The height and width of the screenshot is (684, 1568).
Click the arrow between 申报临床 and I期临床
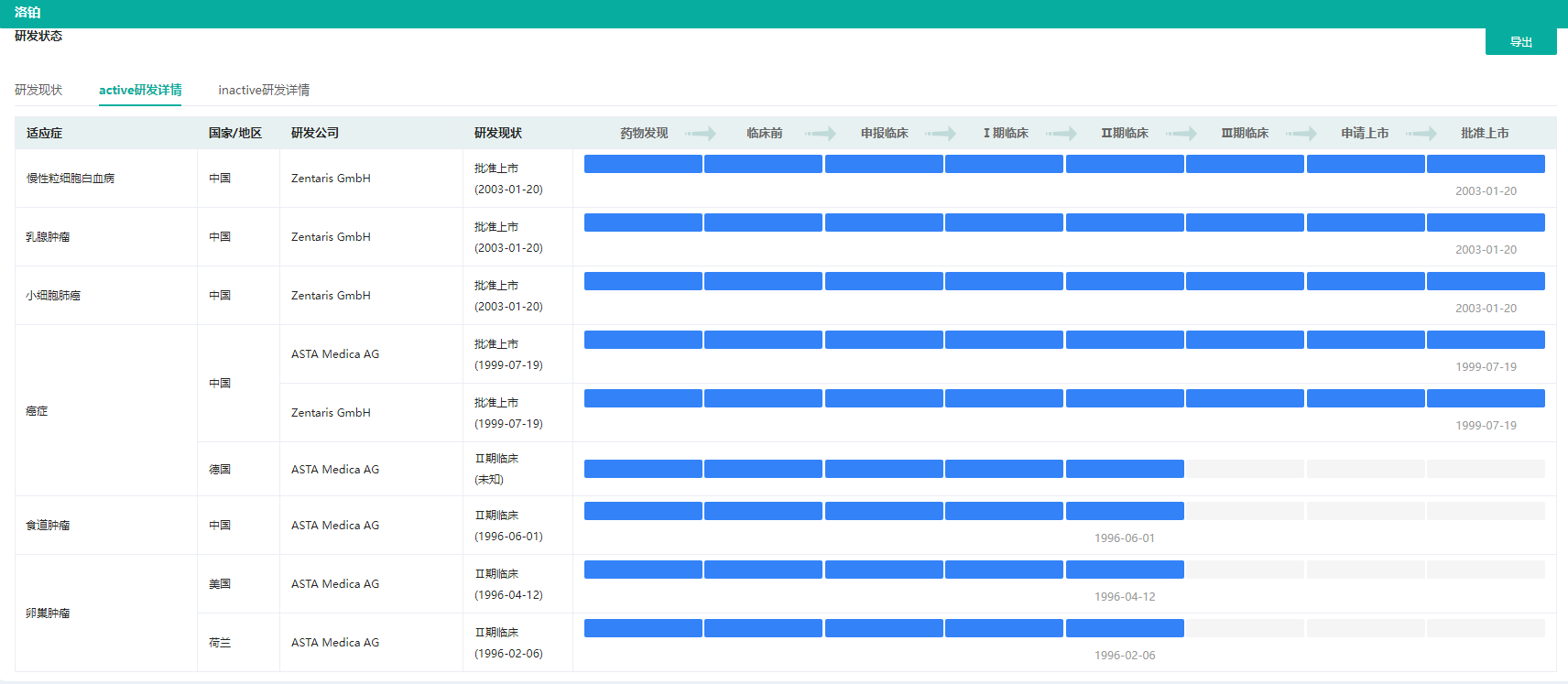941,134
